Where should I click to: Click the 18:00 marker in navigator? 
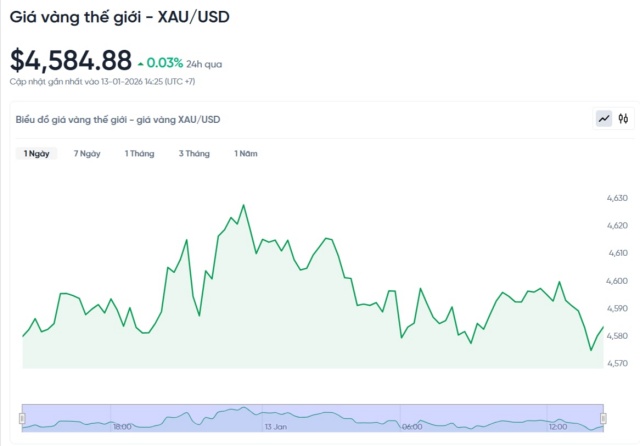pyautogui.click(x=122, y=426)
